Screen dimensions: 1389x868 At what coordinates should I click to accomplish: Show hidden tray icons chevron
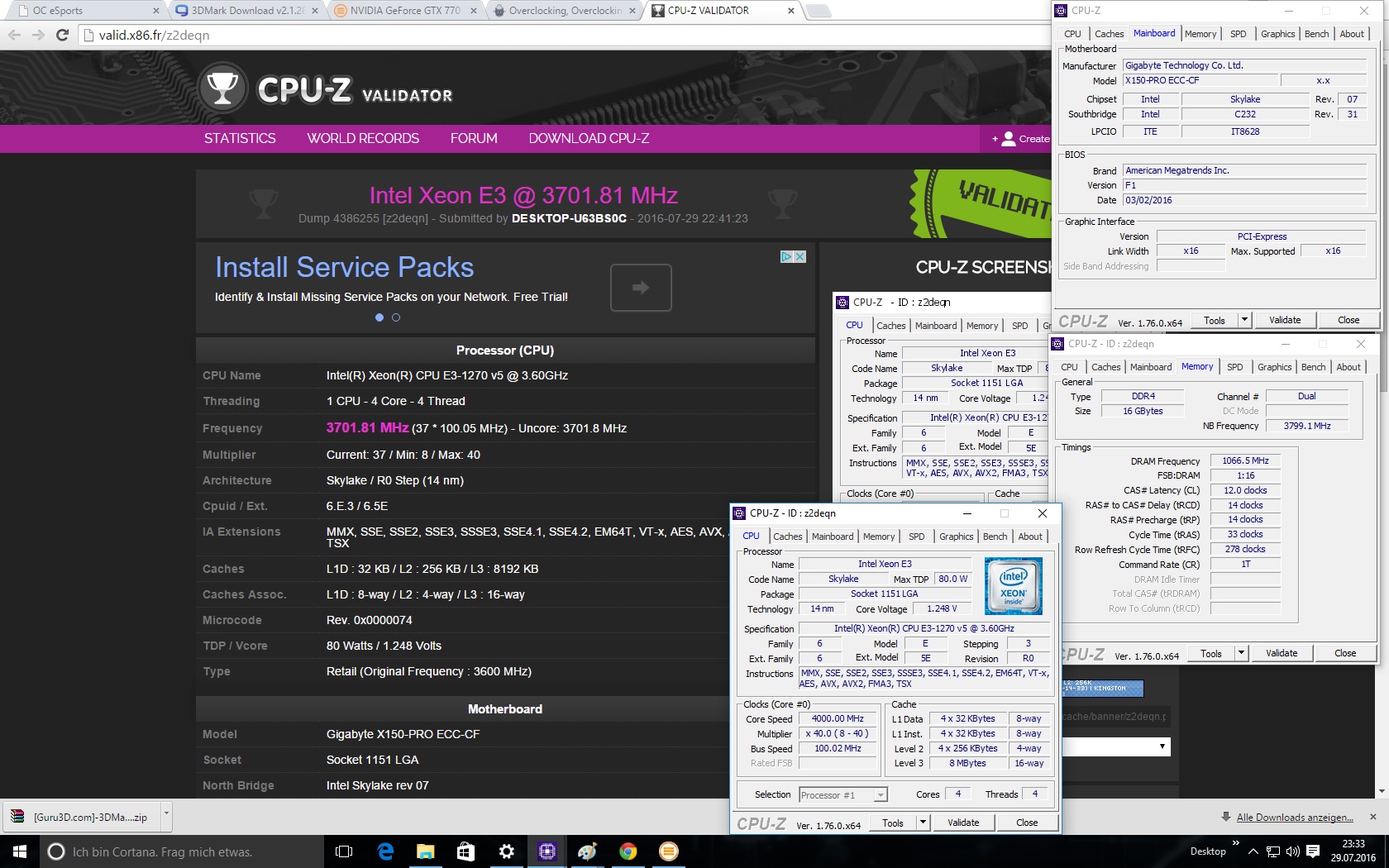(x=1253, y=851)
